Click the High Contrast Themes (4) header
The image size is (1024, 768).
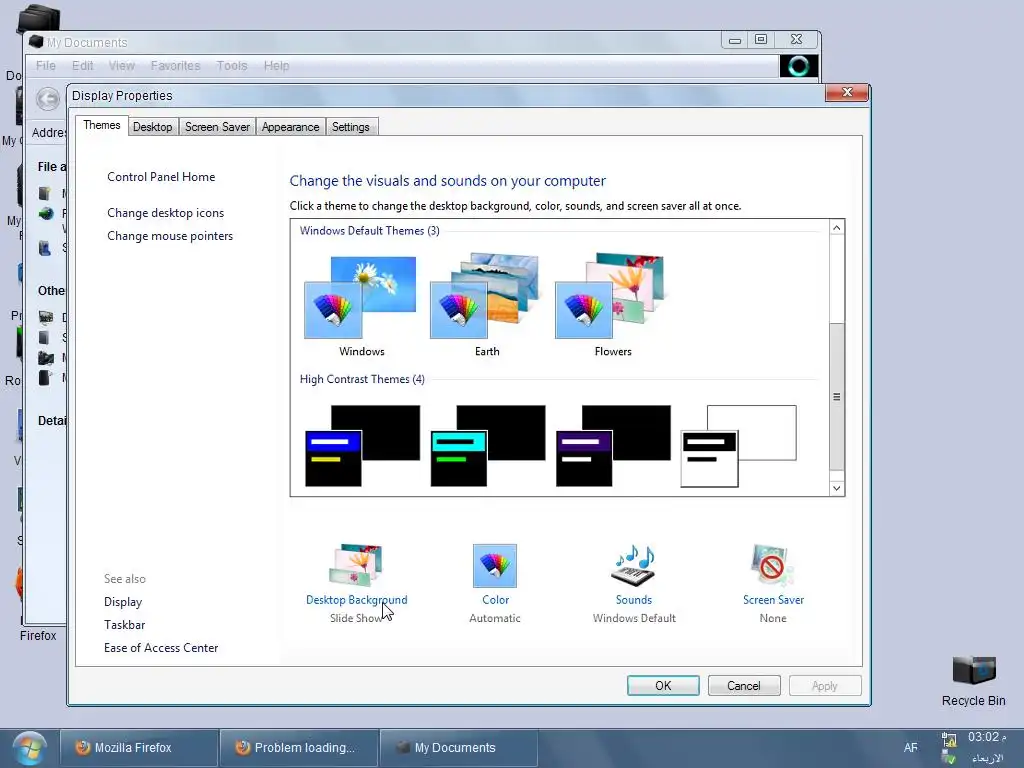pos(362,379)
